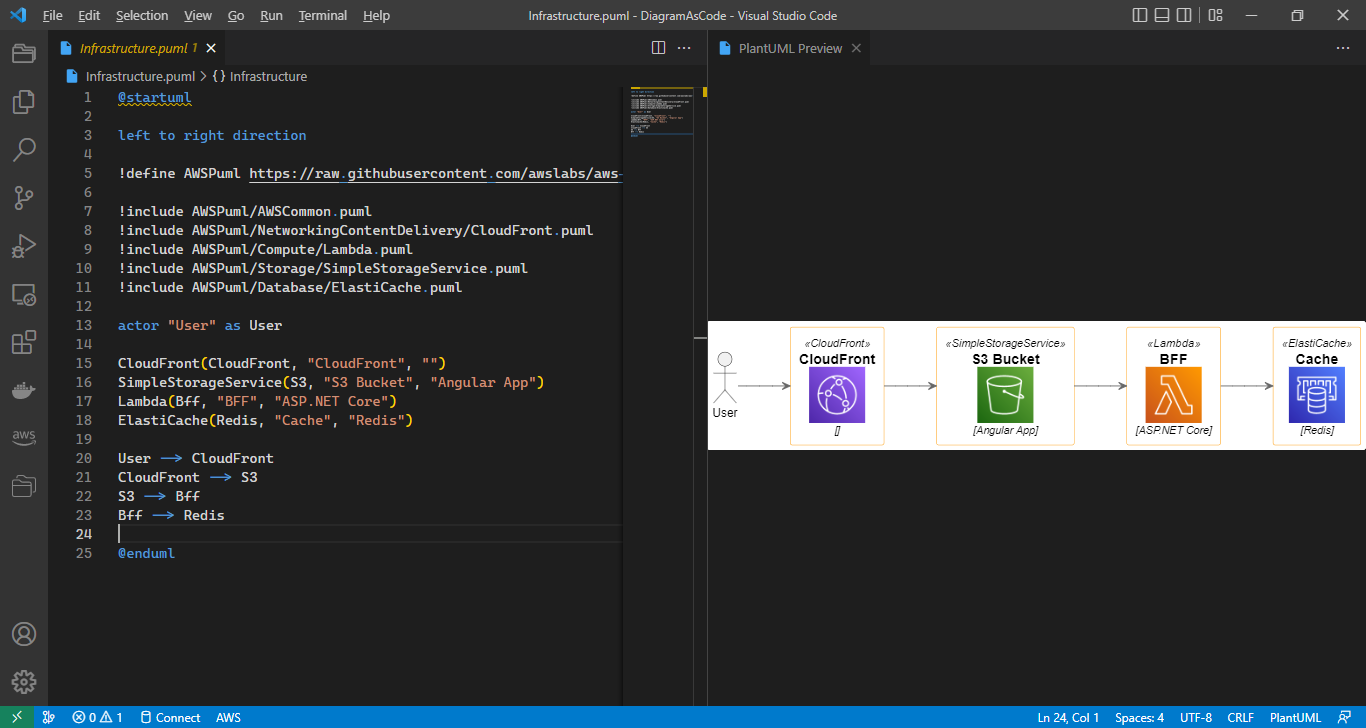Open the Manage gear icon

click(24, 682)
